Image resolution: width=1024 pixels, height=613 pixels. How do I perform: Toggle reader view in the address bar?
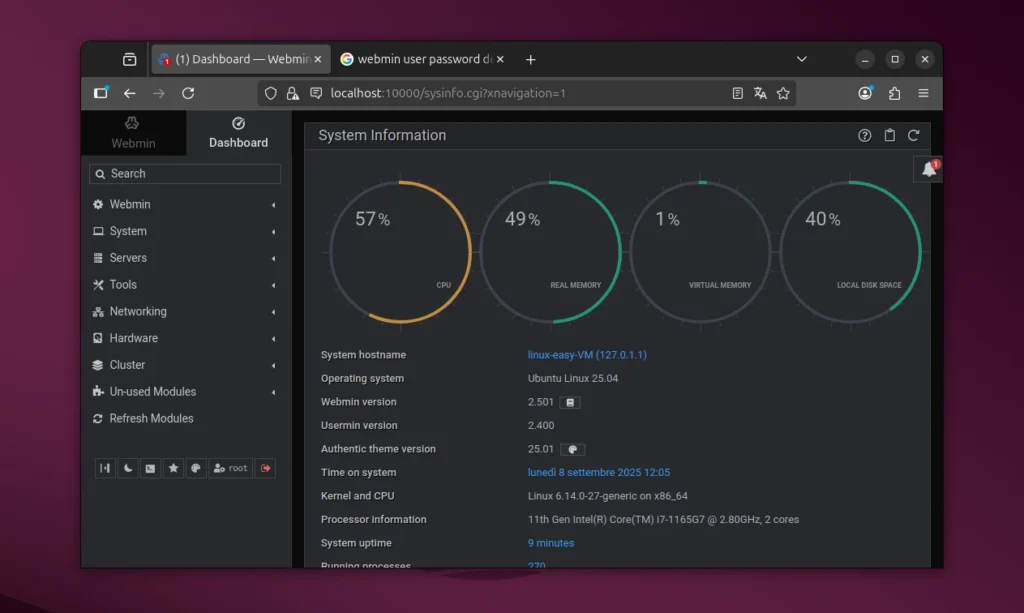(x=737, y=92)
